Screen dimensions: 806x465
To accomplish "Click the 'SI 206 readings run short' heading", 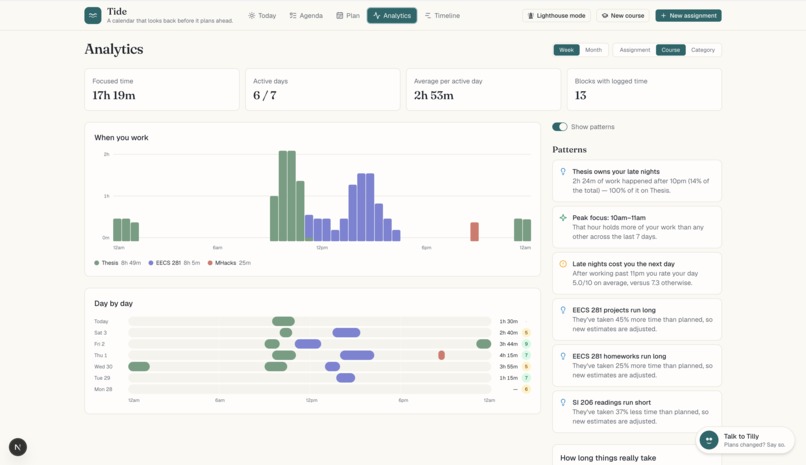I will pyautogui.click(x=612, y=402).
